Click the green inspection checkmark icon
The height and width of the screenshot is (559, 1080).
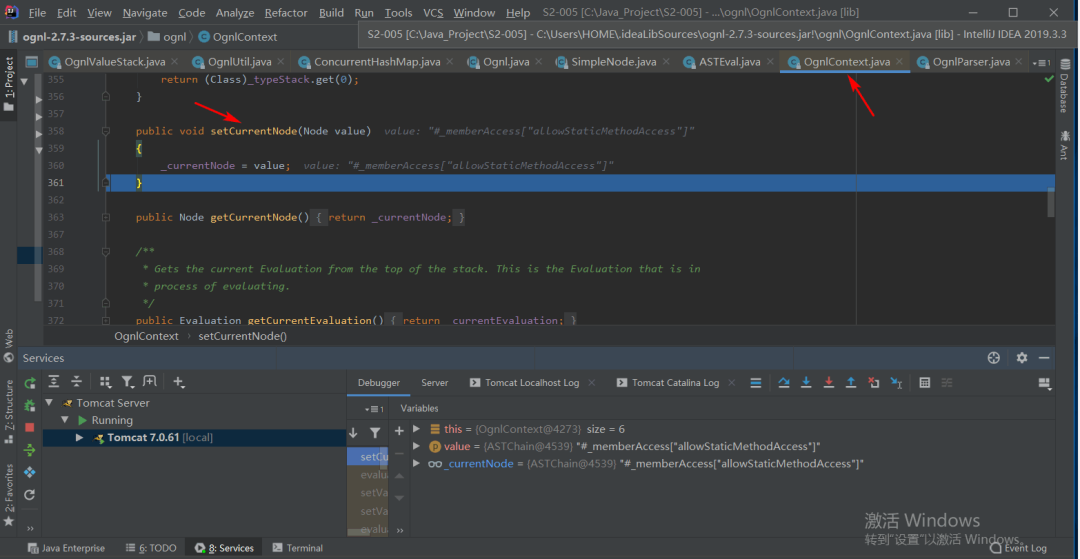(x=1048, y=80)
